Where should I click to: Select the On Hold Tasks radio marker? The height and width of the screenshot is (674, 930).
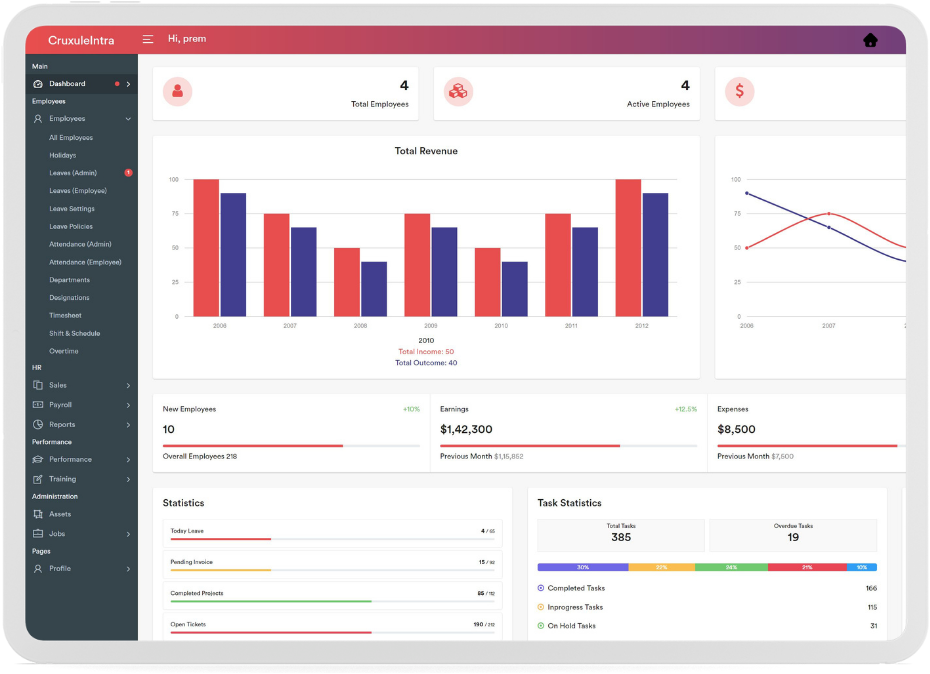pos(541,626)
